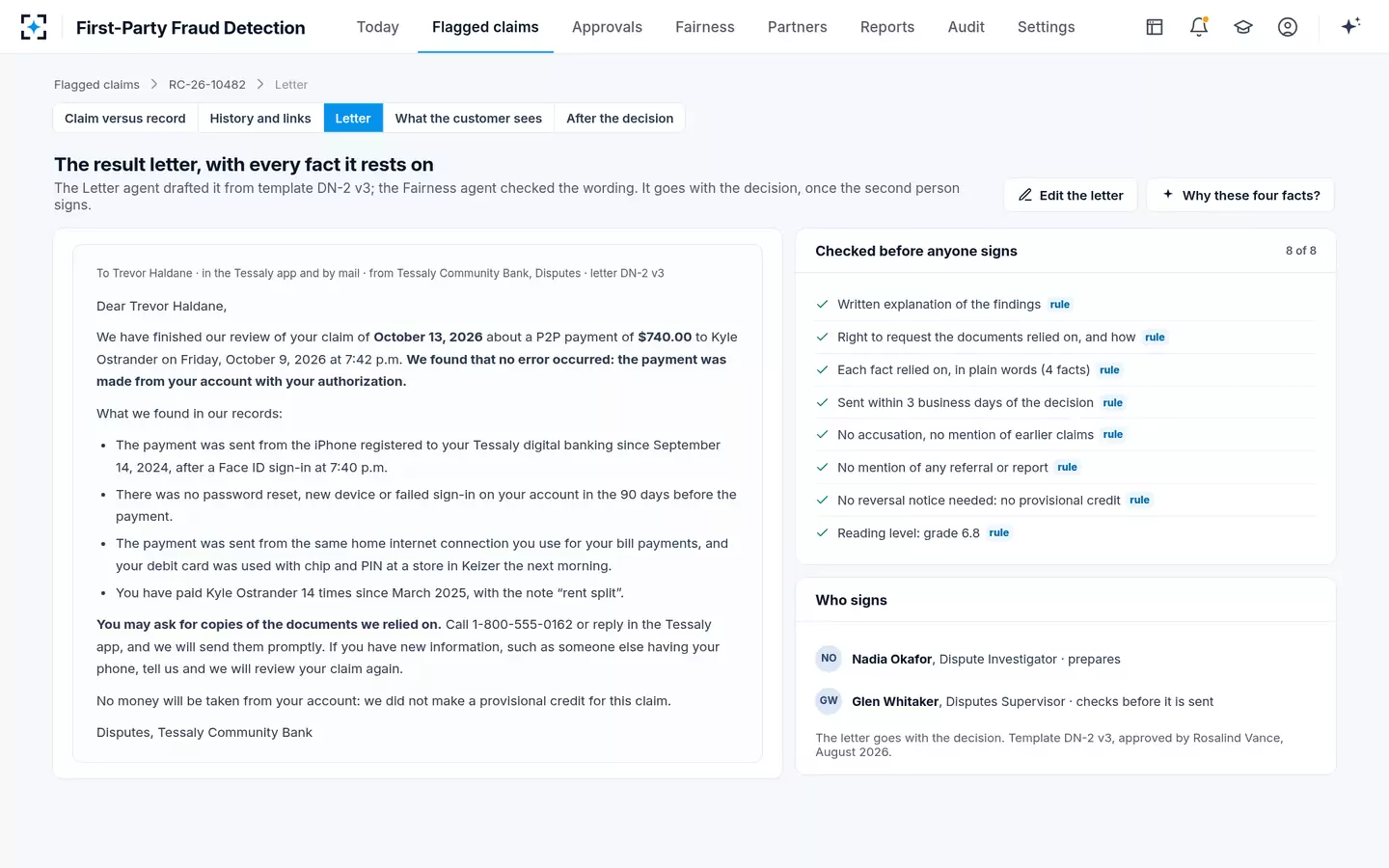Click 'Disputes, Tessaly Community Bank' signature line
Screen dimensions: 1389x868
click(x=204, y=732)
